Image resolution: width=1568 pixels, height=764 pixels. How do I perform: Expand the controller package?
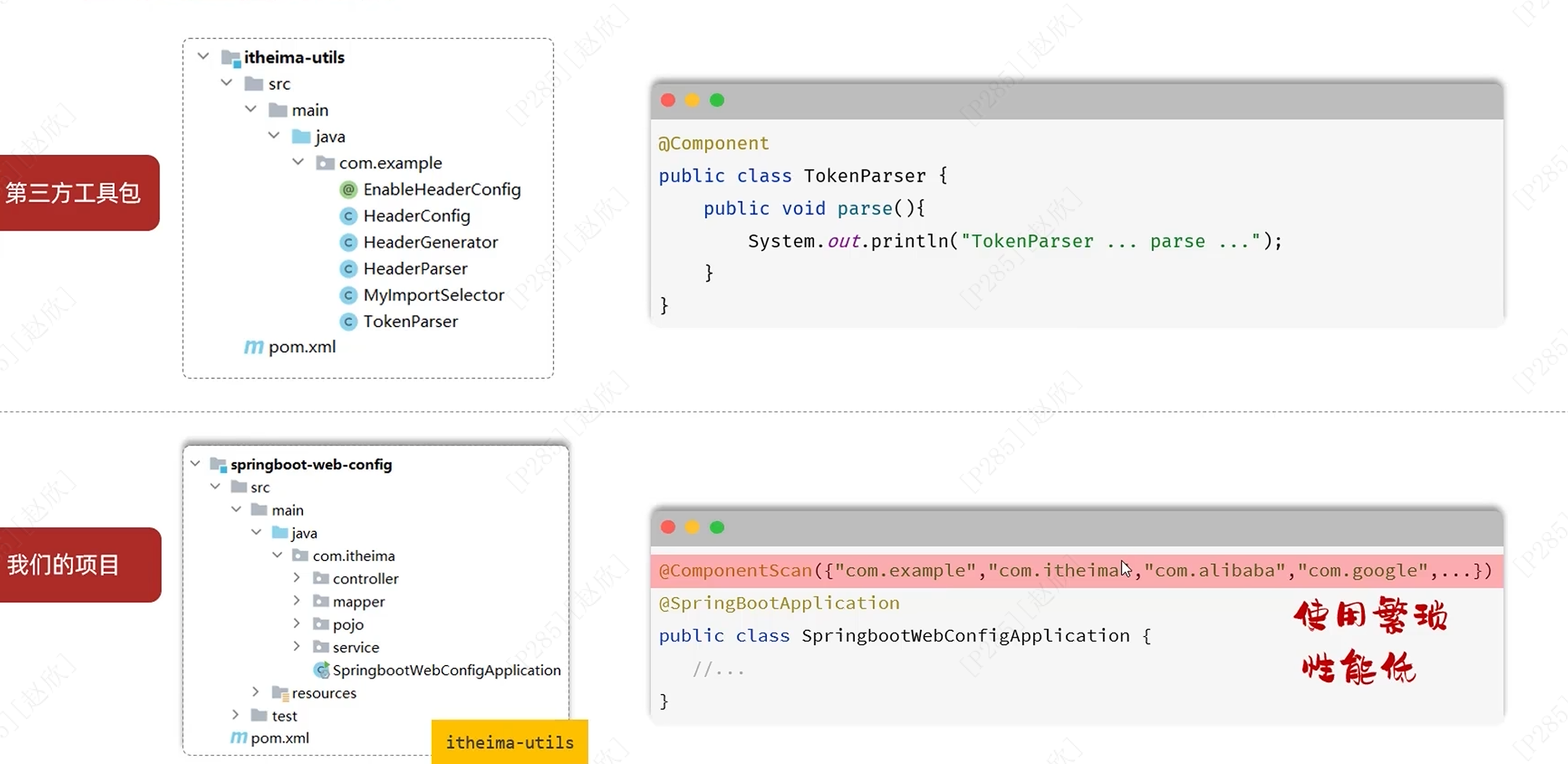click(297, 578)
